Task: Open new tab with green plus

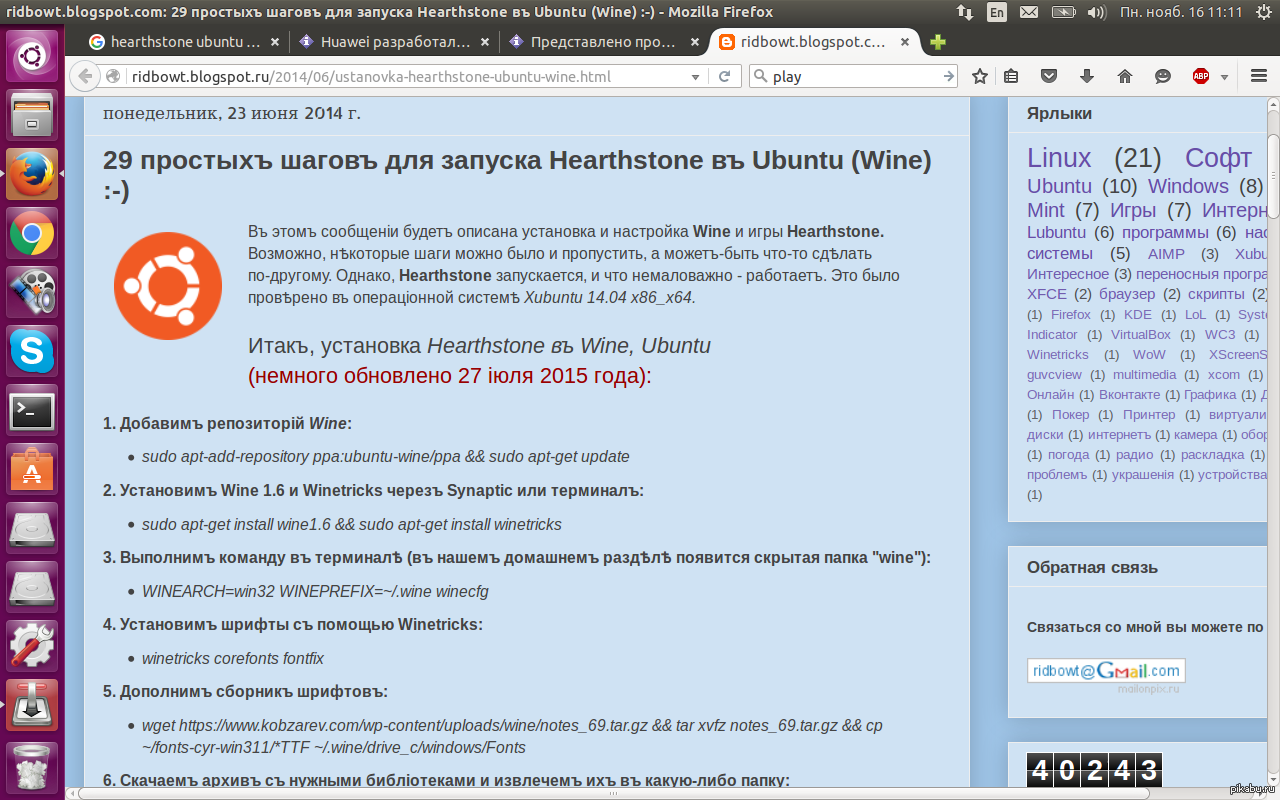Action: [x=937, y=42]
